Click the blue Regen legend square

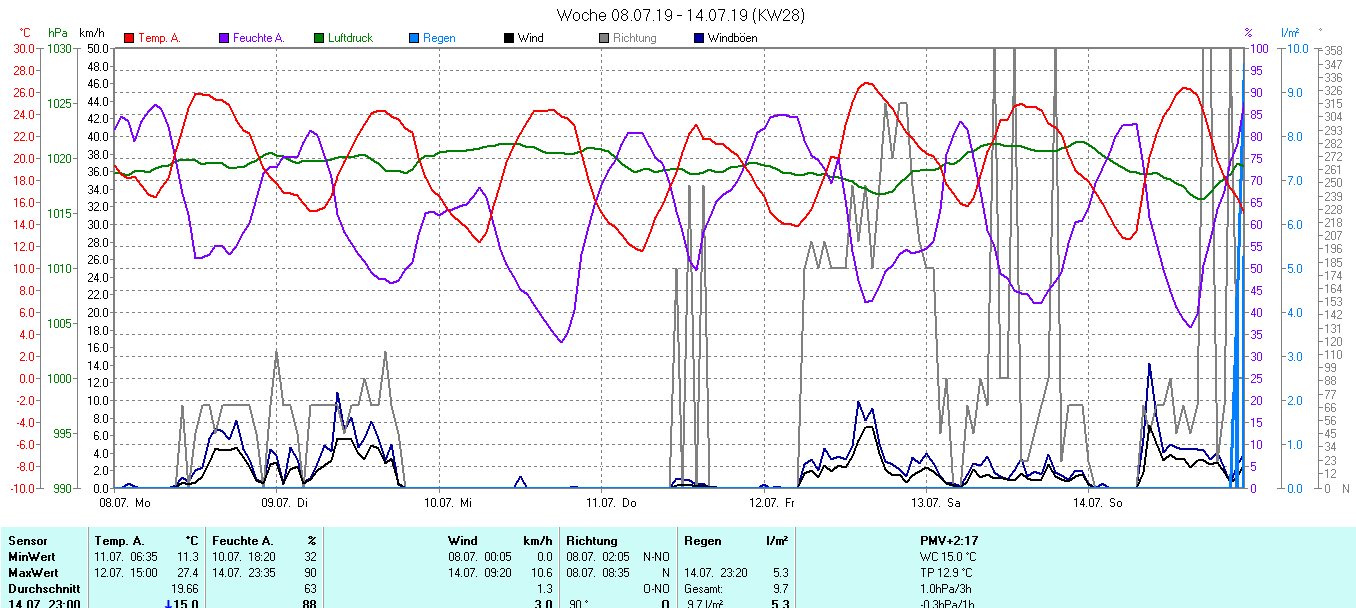[x=414, y=38]
